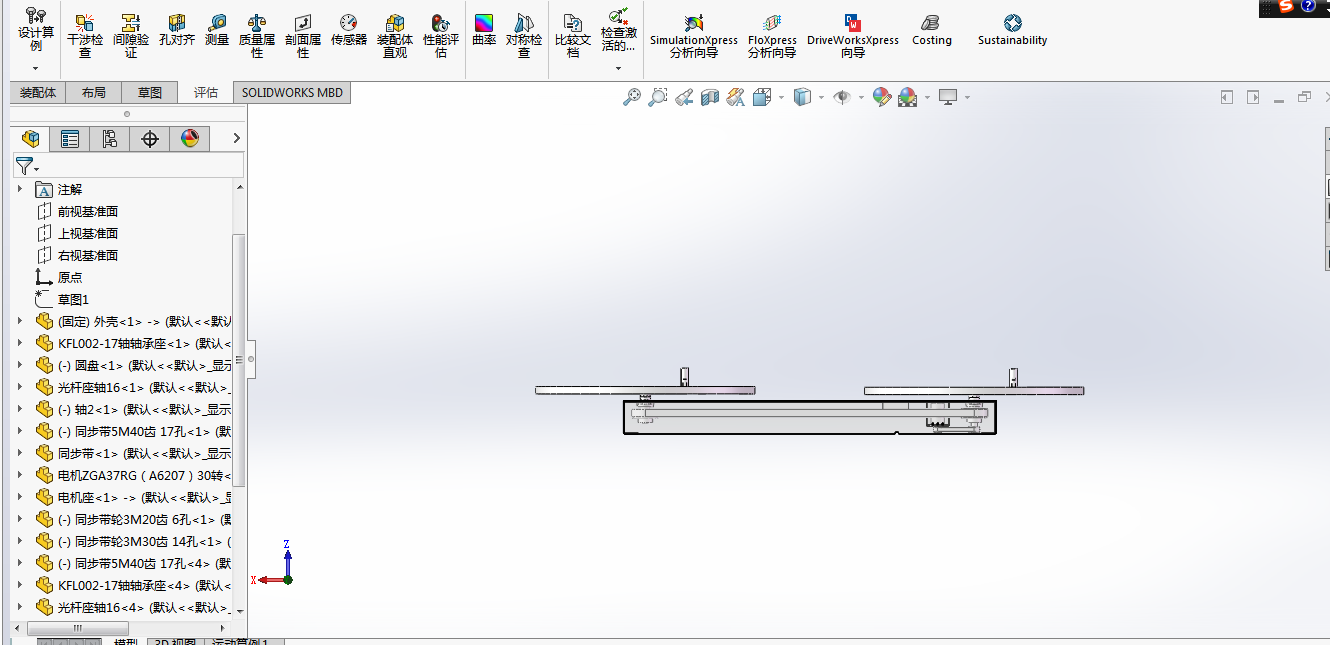
Task: Click Edit Appearance color ball icon
Action: click(x=881, y=97)
